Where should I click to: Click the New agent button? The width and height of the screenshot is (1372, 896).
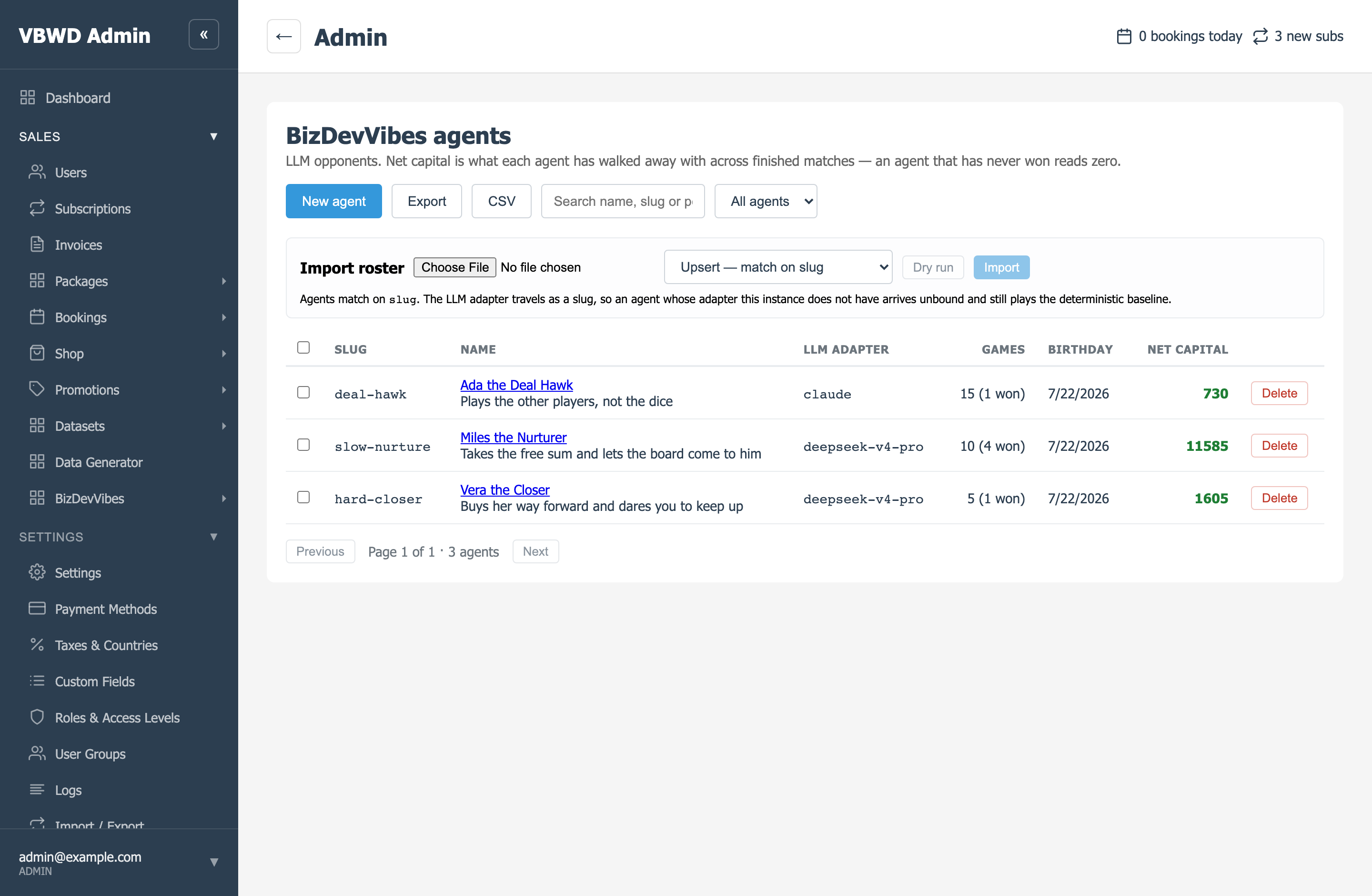tap(334, 201)
